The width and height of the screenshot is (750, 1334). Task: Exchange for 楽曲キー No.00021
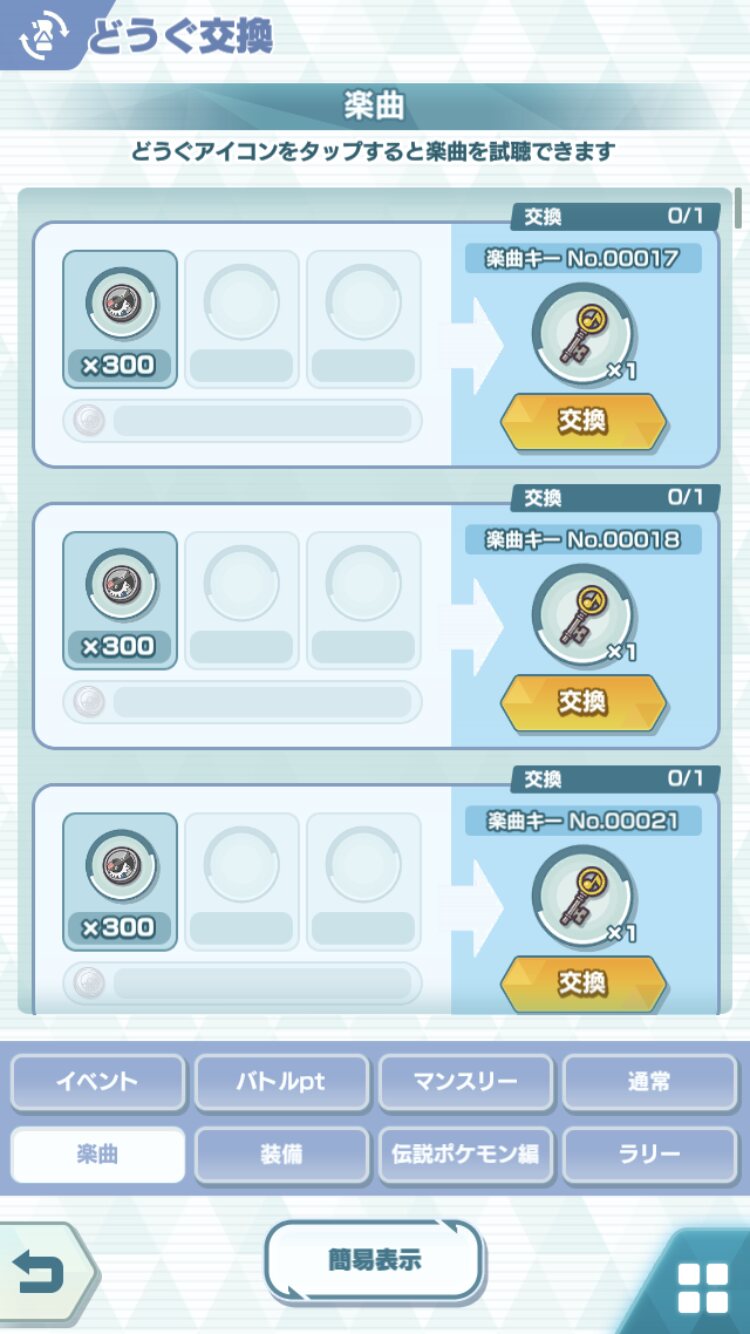[x=583, y=983]
